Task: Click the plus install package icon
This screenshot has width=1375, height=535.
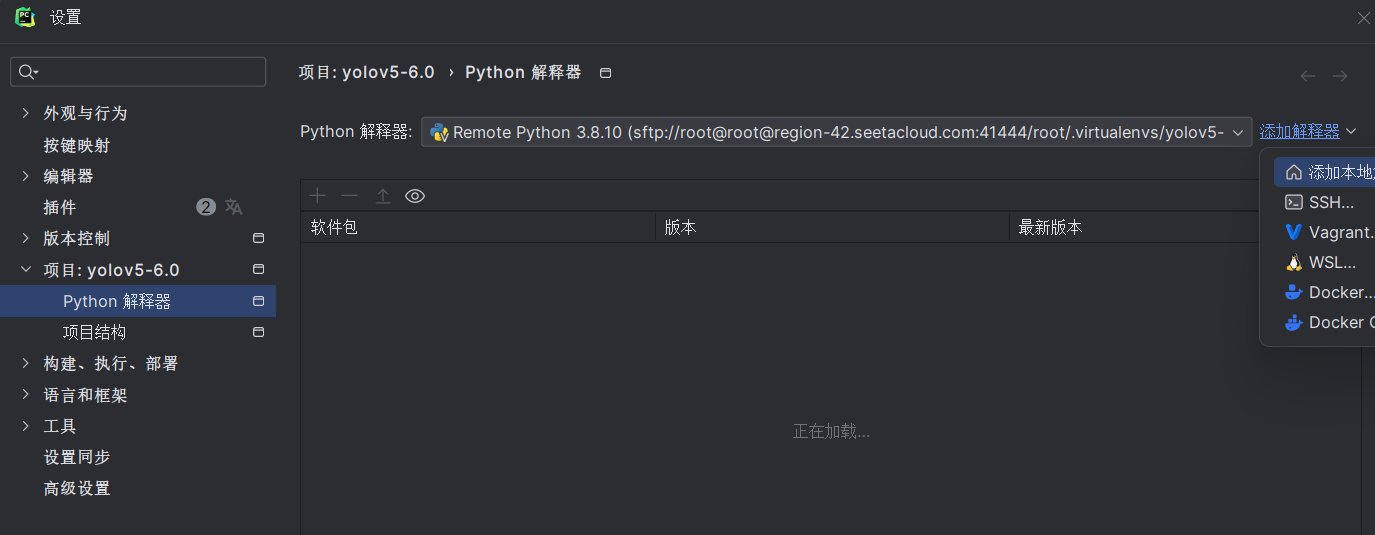Action: pyautogui.click(x=317, y=196)
